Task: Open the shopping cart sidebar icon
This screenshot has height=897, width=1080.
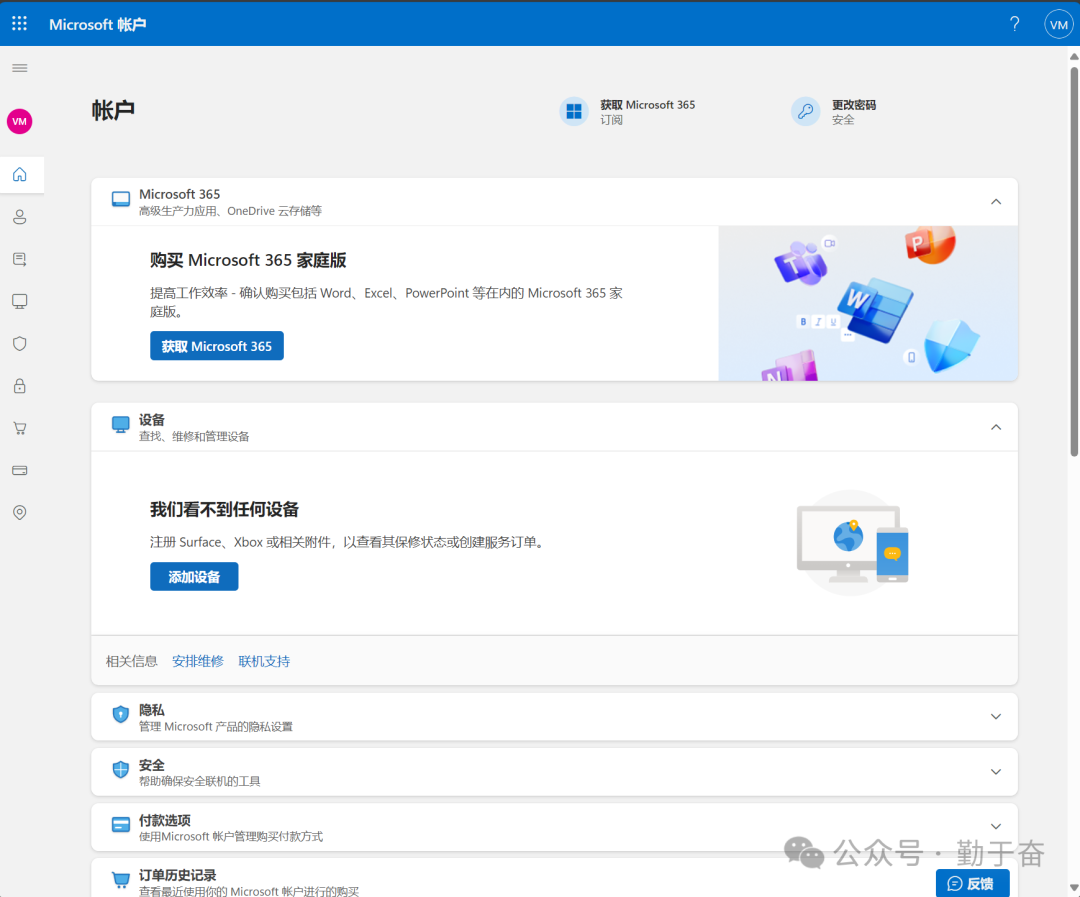Action: pos(20,429)
